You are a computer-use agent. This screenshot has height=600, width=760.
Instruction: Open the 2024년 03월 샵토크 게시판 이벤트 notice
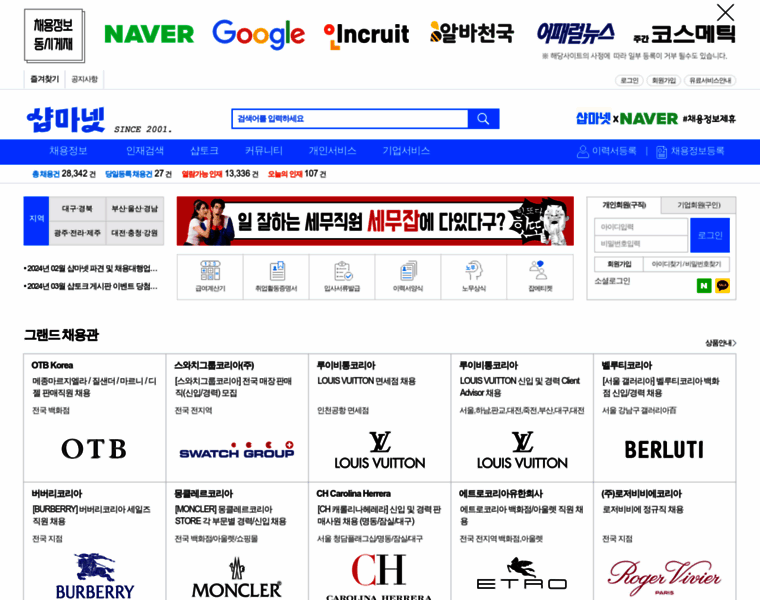click(91, 286)
